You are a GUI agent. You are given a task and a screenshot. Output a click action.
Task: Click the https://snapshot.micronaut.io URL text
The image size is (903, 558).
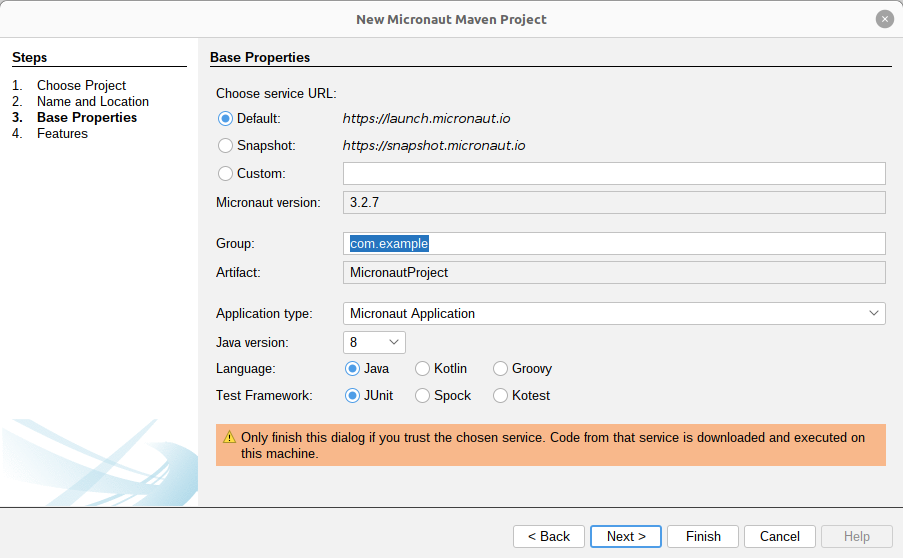click(x=434, y=146)
